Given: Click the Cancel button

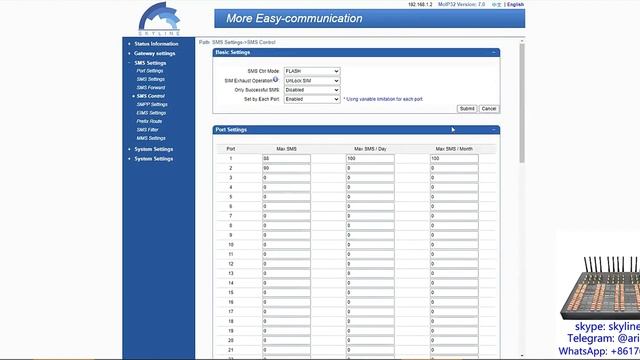Looking at the screenshot, I should (x=489, y=109).
